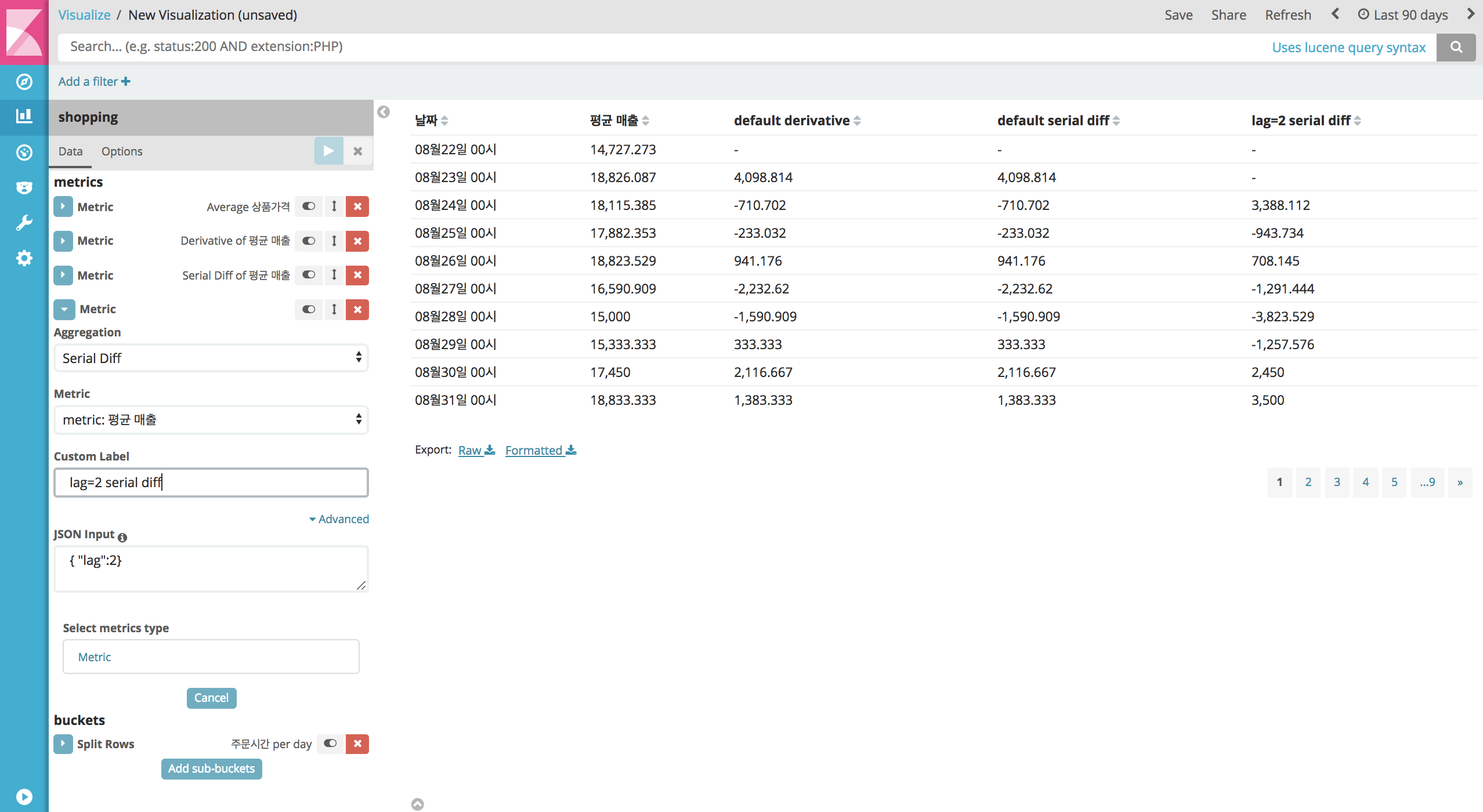The height and width of the screenshot is (812, 1483).
Task: Switch to the Options tab
Action: (x=122, y=151)
